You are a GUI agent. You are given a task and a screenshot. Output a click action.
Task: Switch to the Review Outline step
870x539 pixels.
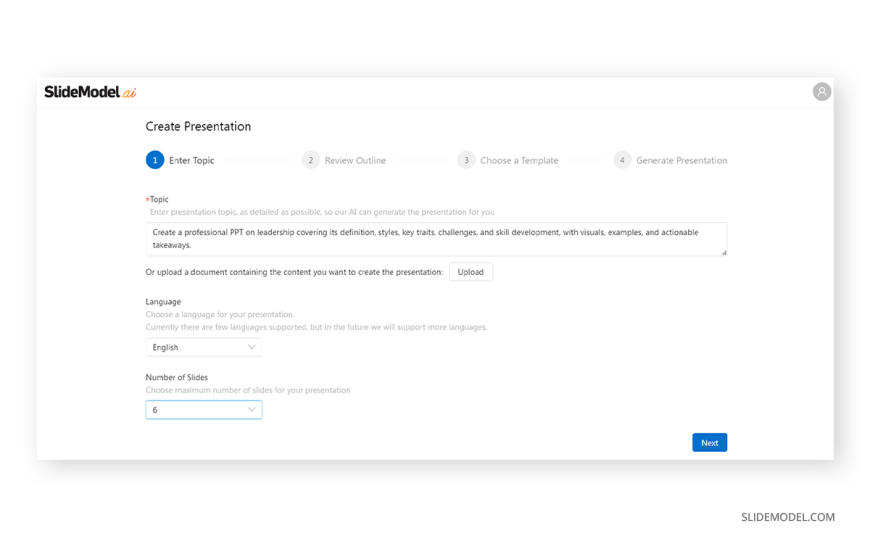tap(355, 160)
